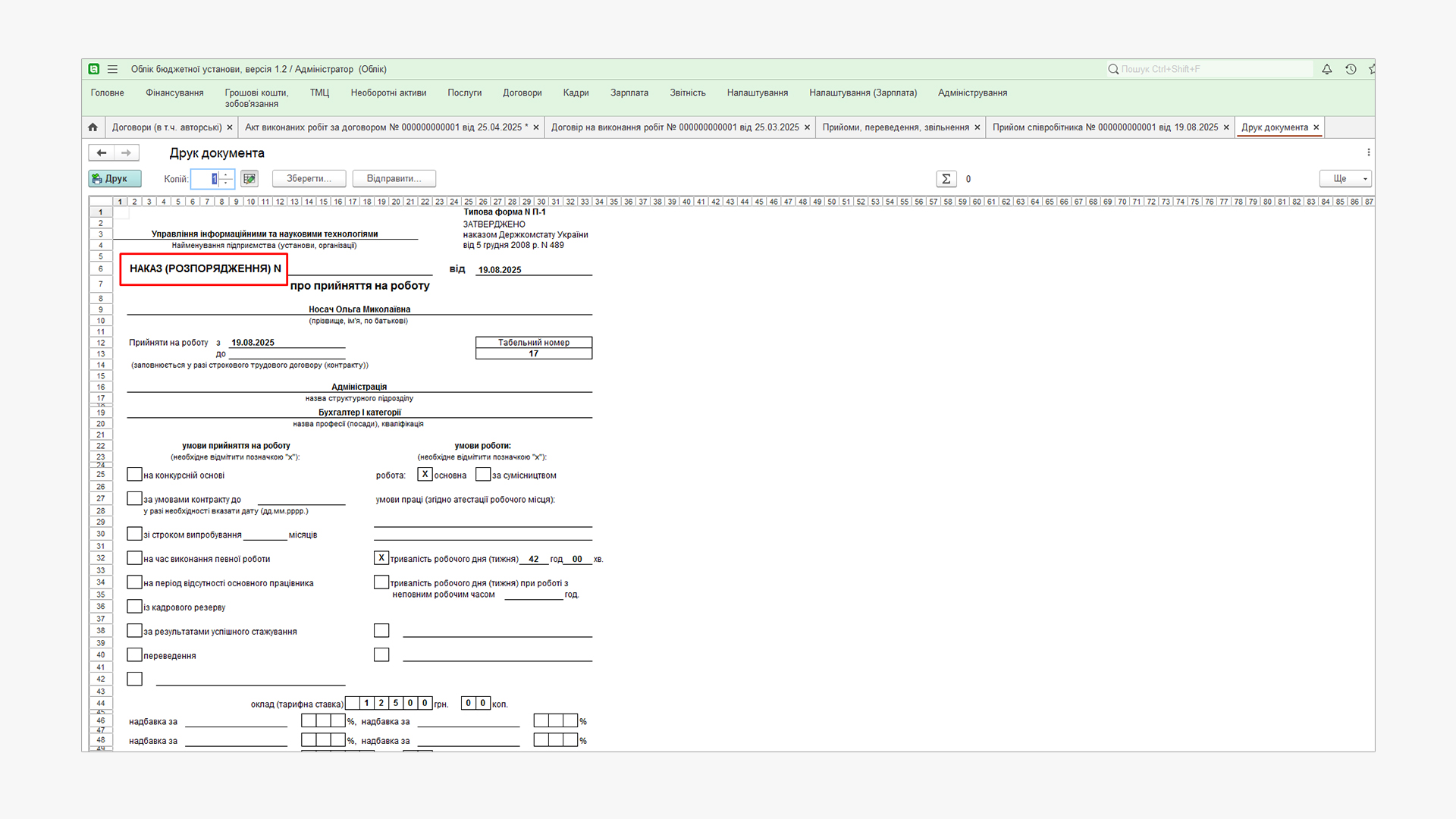Click the sigma sum button
The image size is (1456, 819).
[x=946, y=179]
